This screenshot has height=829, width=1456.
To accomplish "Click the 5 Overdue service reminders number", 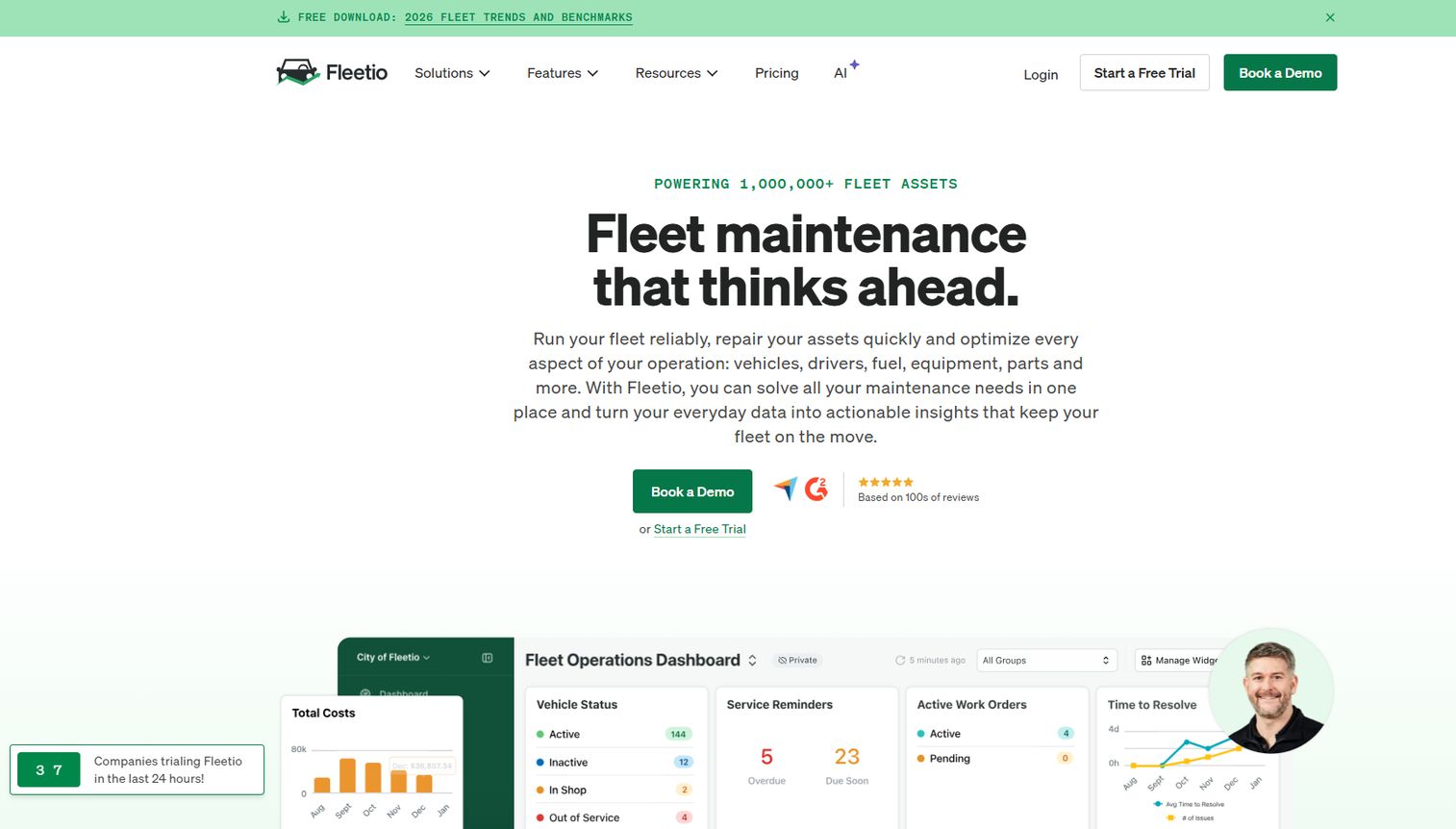I will [766, 757].
